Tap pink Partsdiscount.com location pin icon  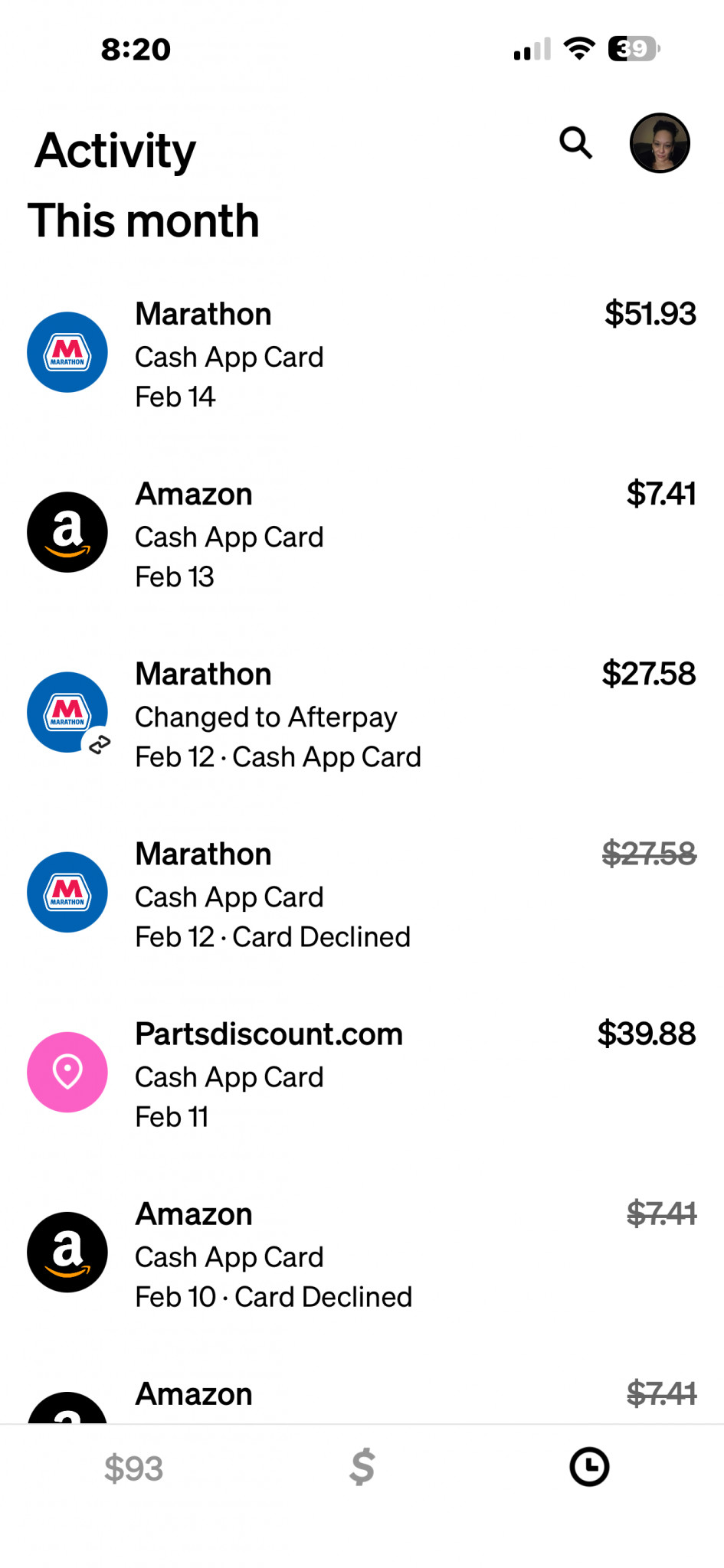coord(67,1072)
